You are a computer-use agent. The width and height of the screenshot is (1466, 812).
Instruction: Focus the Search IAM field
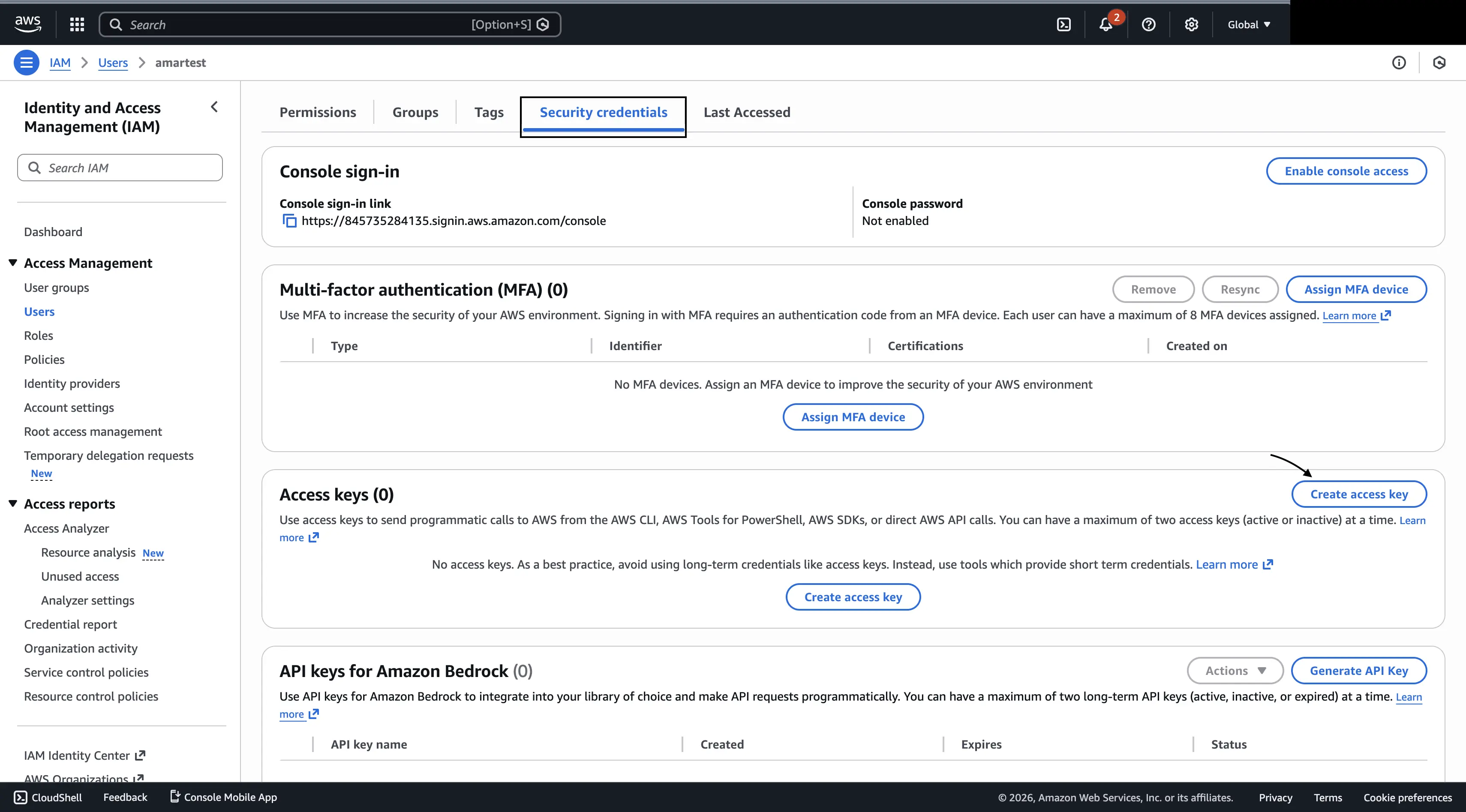click(x=120, y=168)
